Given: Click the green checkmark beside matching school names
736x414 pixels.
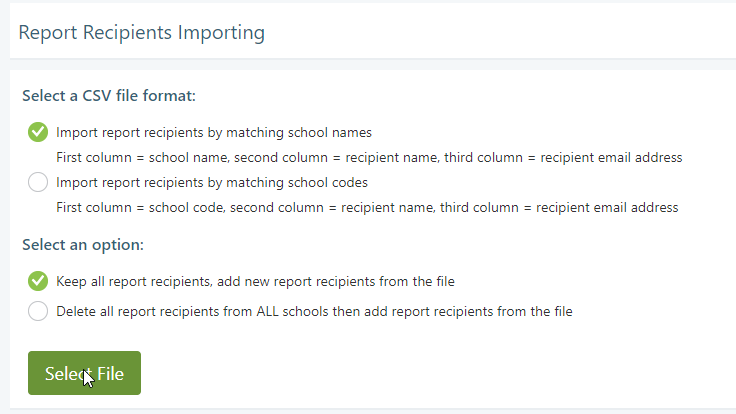Looking at the screenshot, I should pyautogui.click(x=38, y=132).
